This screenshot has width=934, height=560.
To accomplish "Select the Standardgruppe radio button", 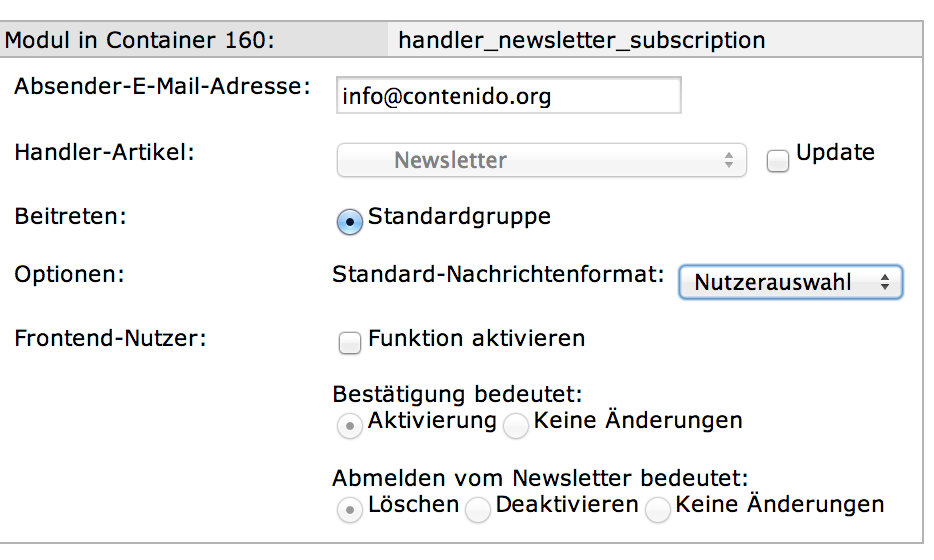I will pos(350,222).
